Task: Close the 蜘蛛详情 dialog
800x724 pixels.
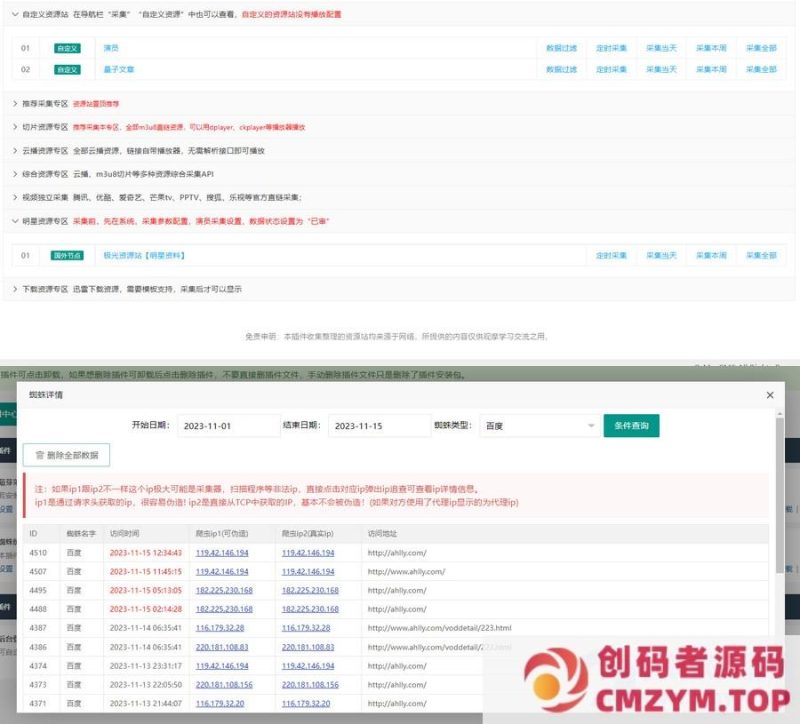Action: point(770,395)
